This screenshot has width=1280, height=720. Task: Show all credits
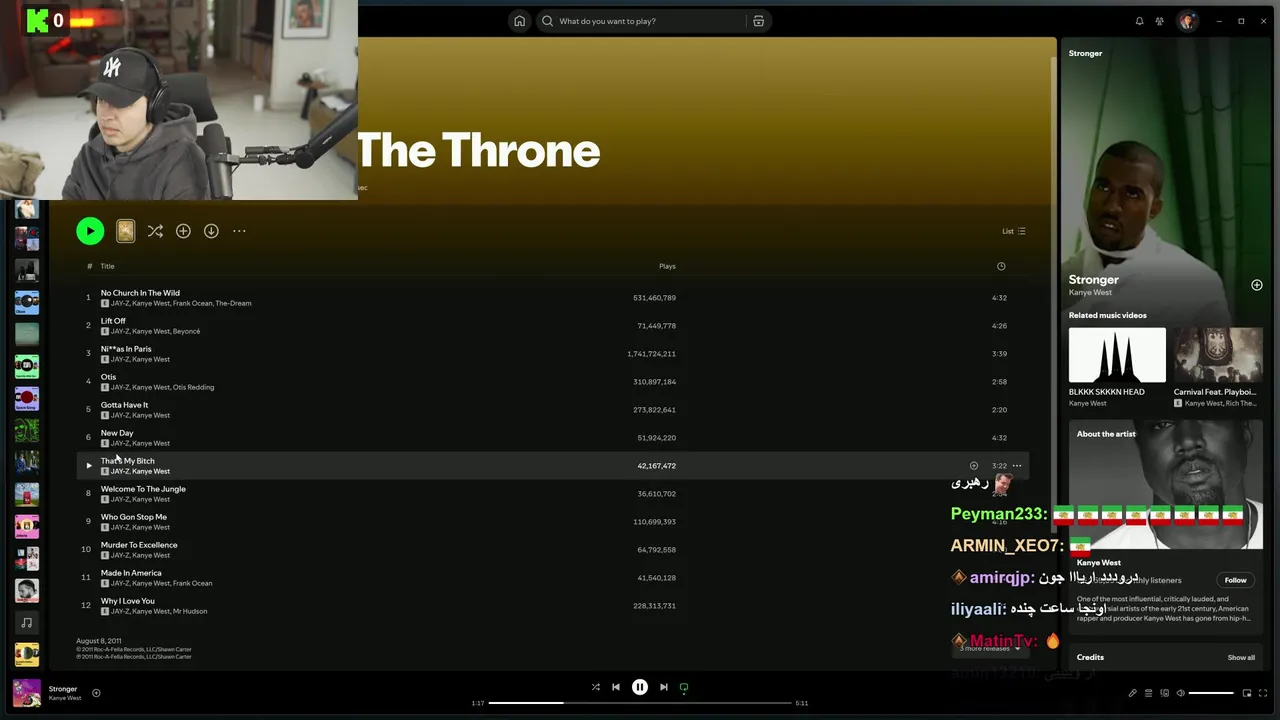click(1241, 658)
